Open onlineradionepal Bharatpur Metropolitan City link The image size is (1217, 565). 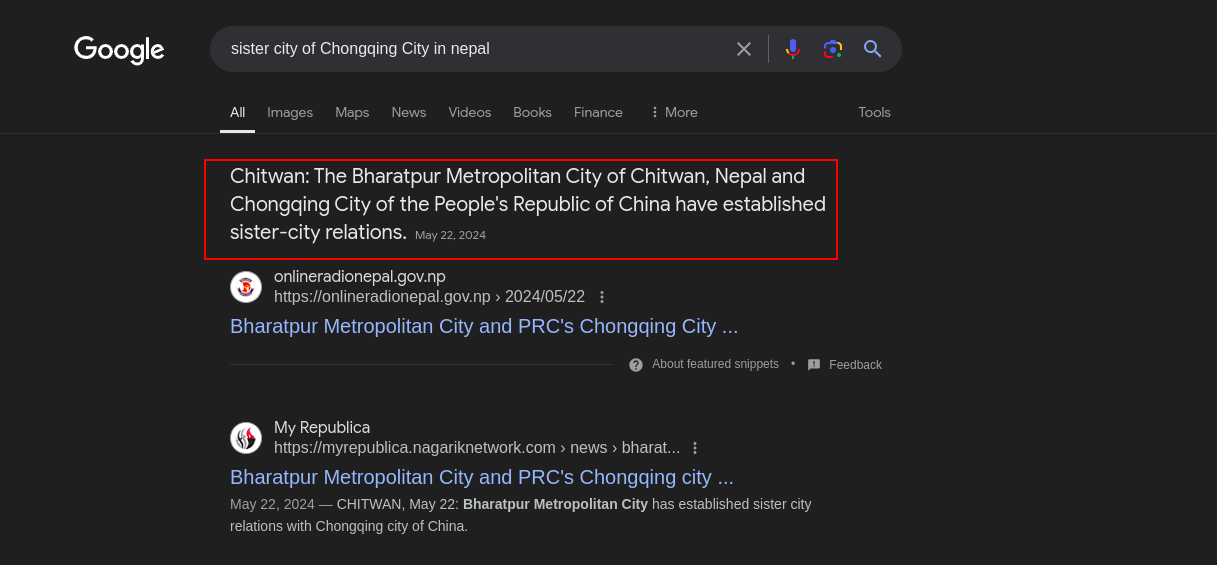click(x=484, y=326)
